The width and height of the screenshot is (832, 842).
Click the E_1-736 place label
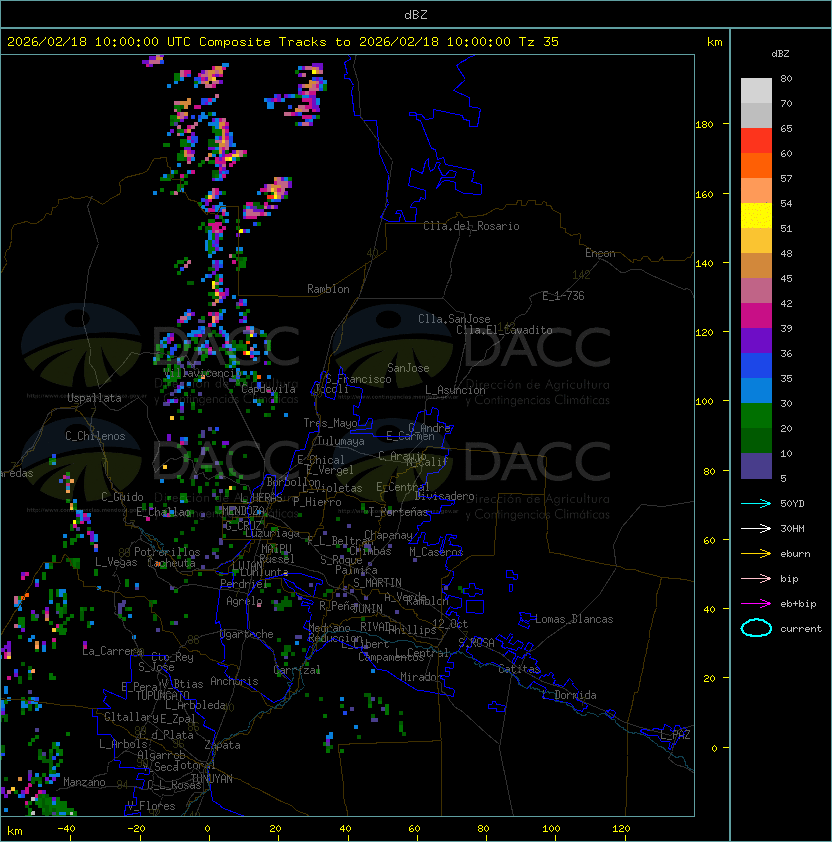[x=563, y=296]
